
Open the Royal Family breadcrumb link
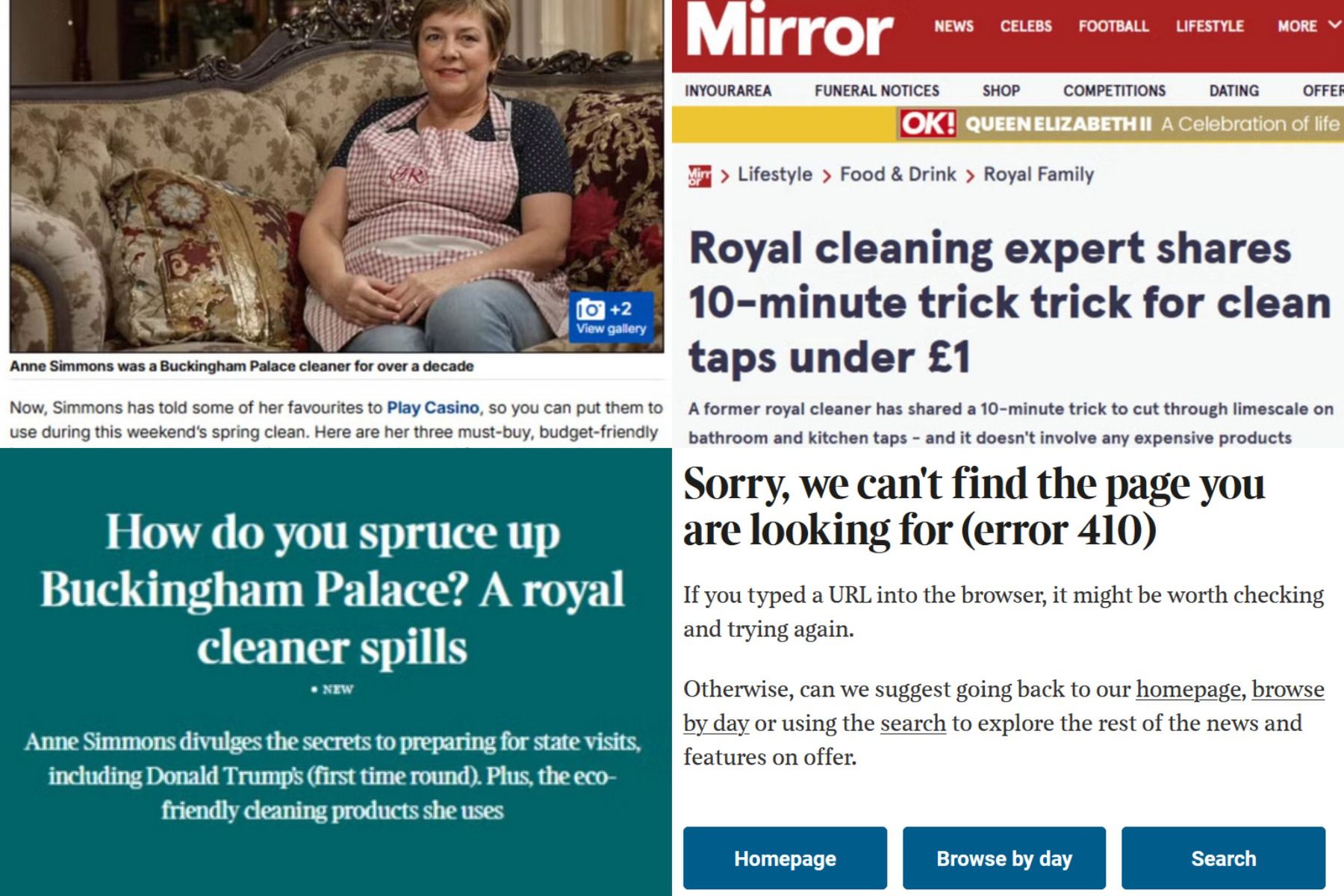1038,175
